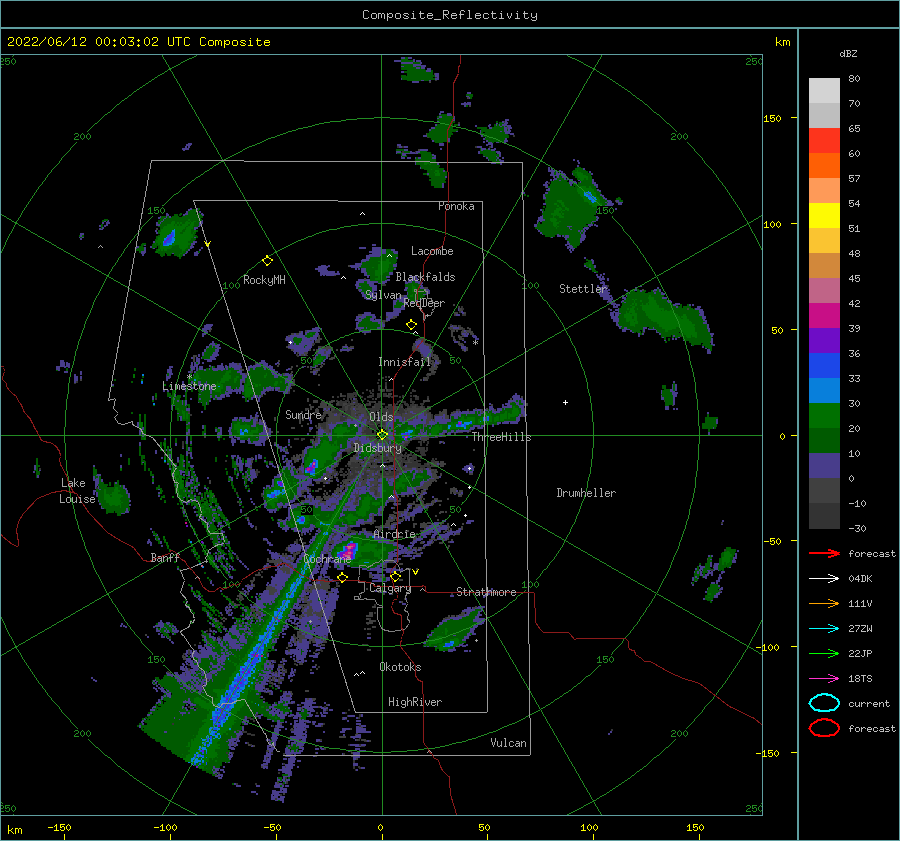The image size is (900, 841).
Task: Click the Sylvan label
Action: [x=383, y=295]
